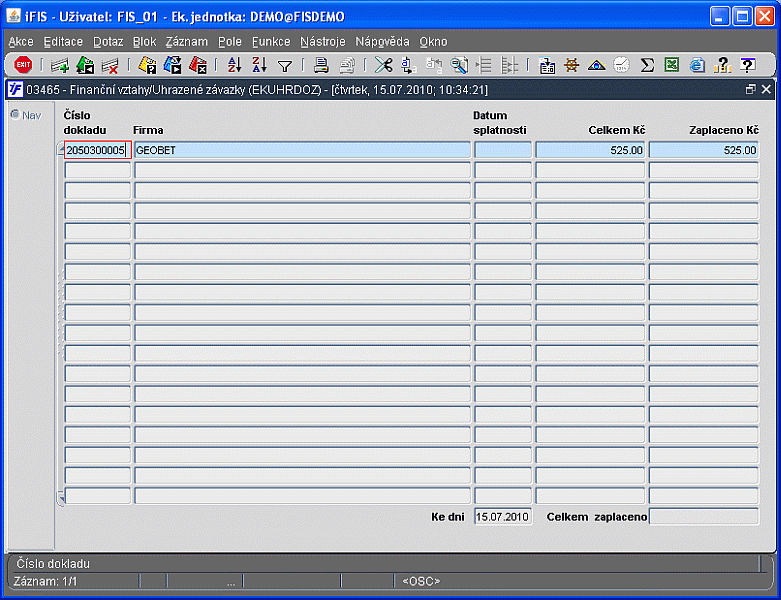Open the Editace menu
The height and width of the screenshot is (600, 781).
(63, 42)
